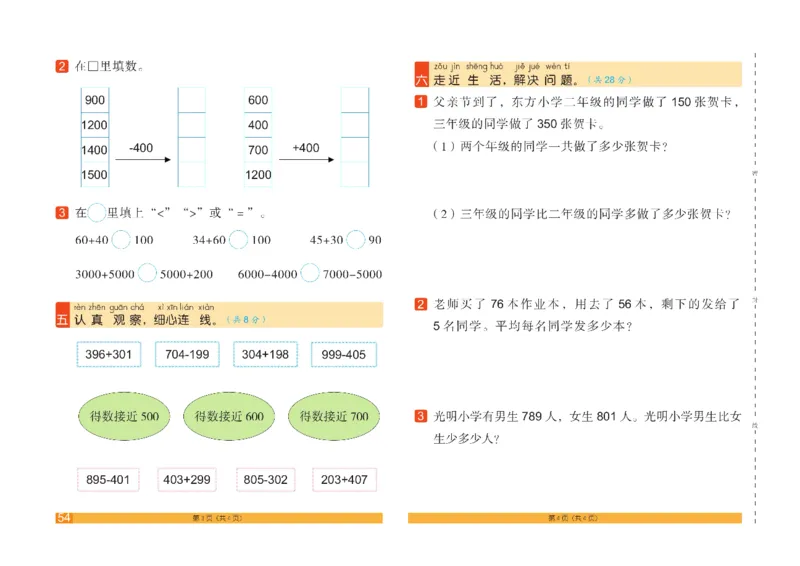Click sub-question (2) 三年级的同学比二年级
800x566 pixels.
point(582,214)
